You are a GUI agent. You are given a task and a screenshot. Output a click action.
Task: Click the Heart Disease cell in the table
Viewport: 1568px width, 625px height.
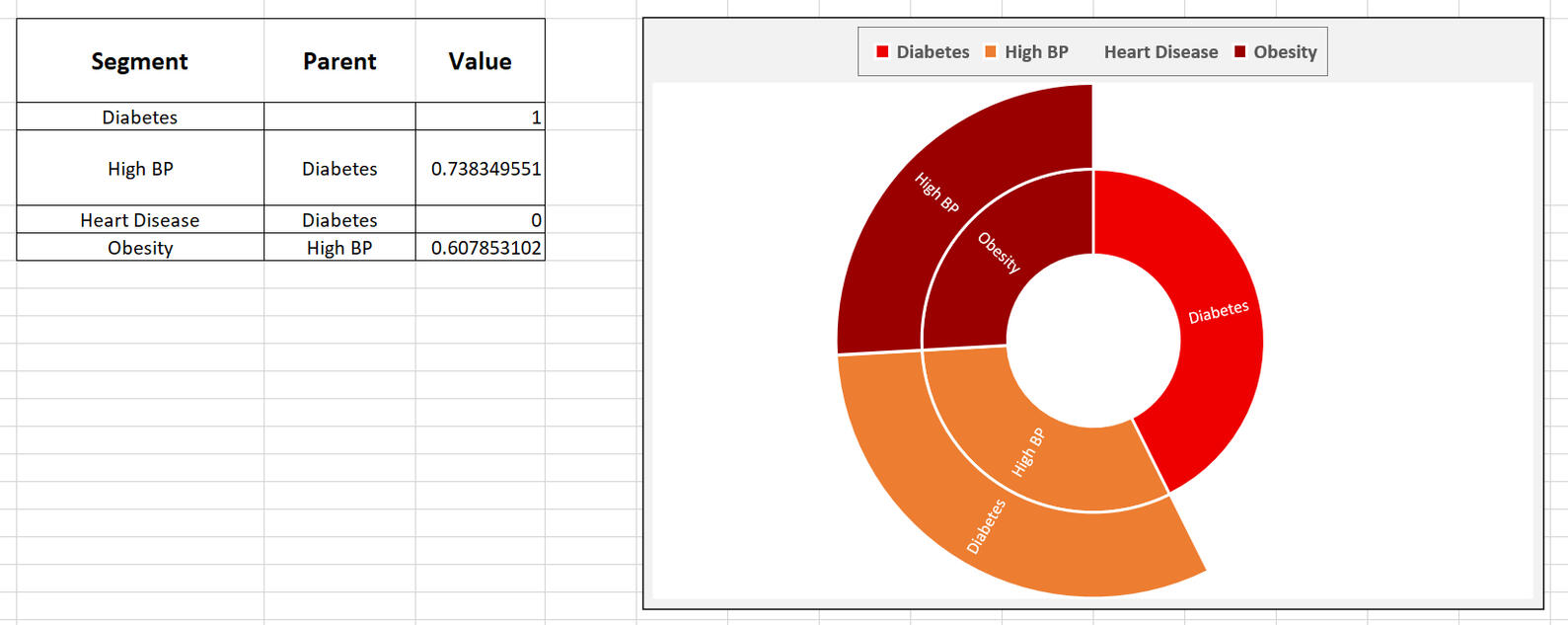[x=140, y=220]
